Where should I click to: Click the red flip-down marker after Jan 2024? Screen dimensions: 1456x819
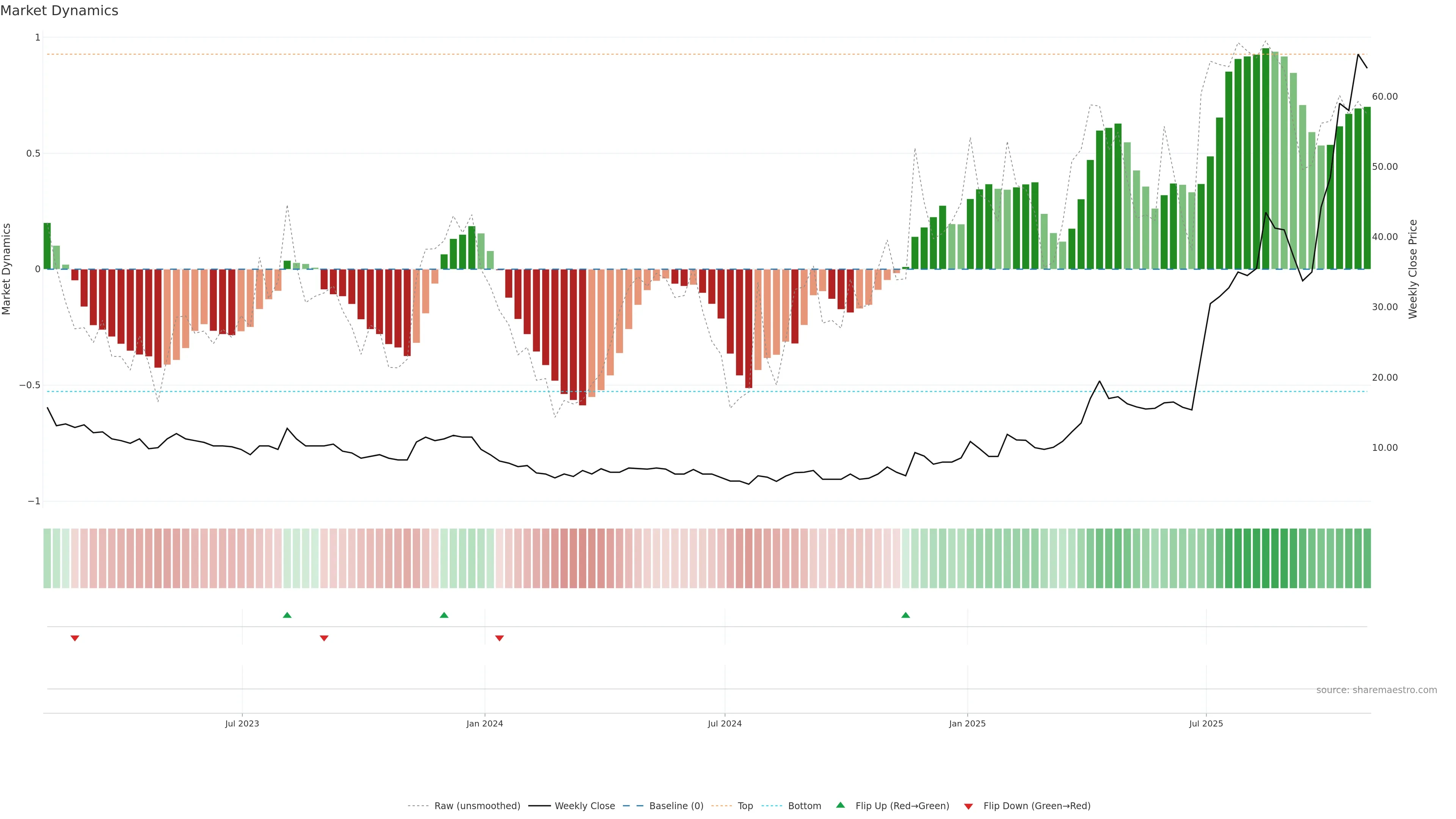[499, 638]
